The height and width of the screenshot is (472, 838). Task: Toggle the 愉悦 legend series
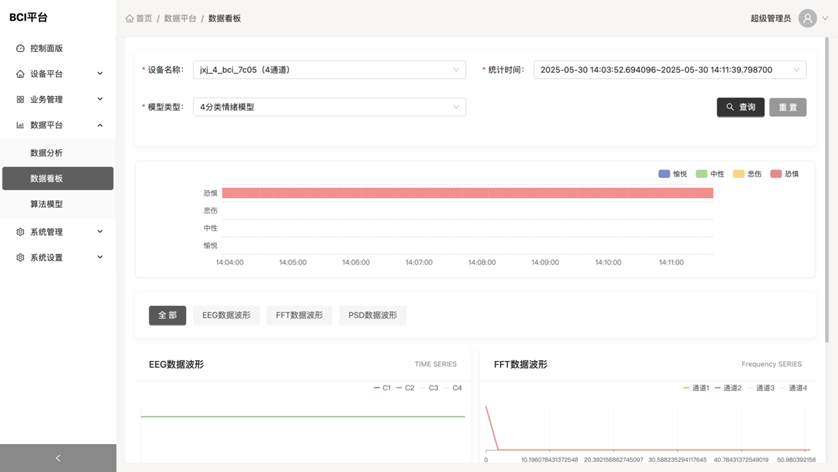coord(672,174)
